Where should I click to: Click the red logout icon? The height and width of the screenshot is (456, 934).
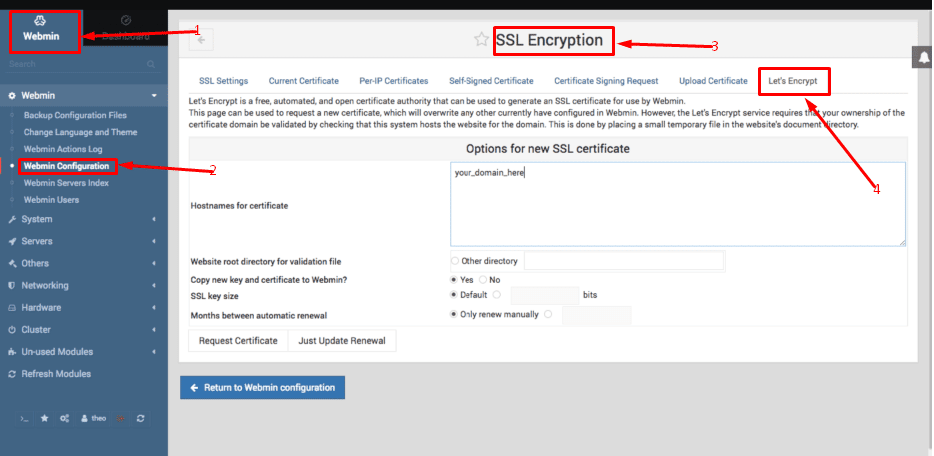point(121,418)
